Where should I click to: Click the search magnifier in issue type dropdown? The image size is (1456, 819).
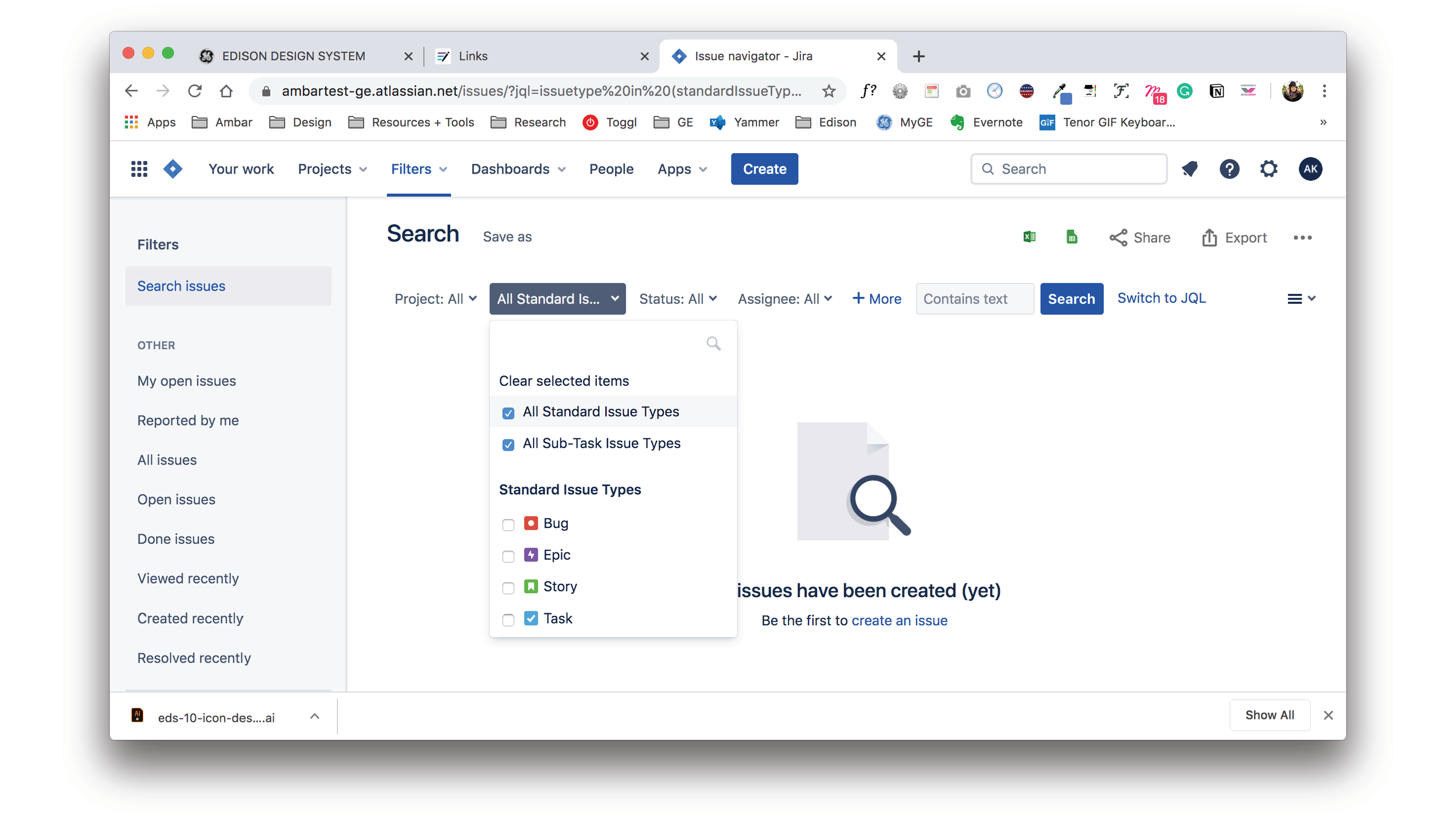[x=713, y=343]
